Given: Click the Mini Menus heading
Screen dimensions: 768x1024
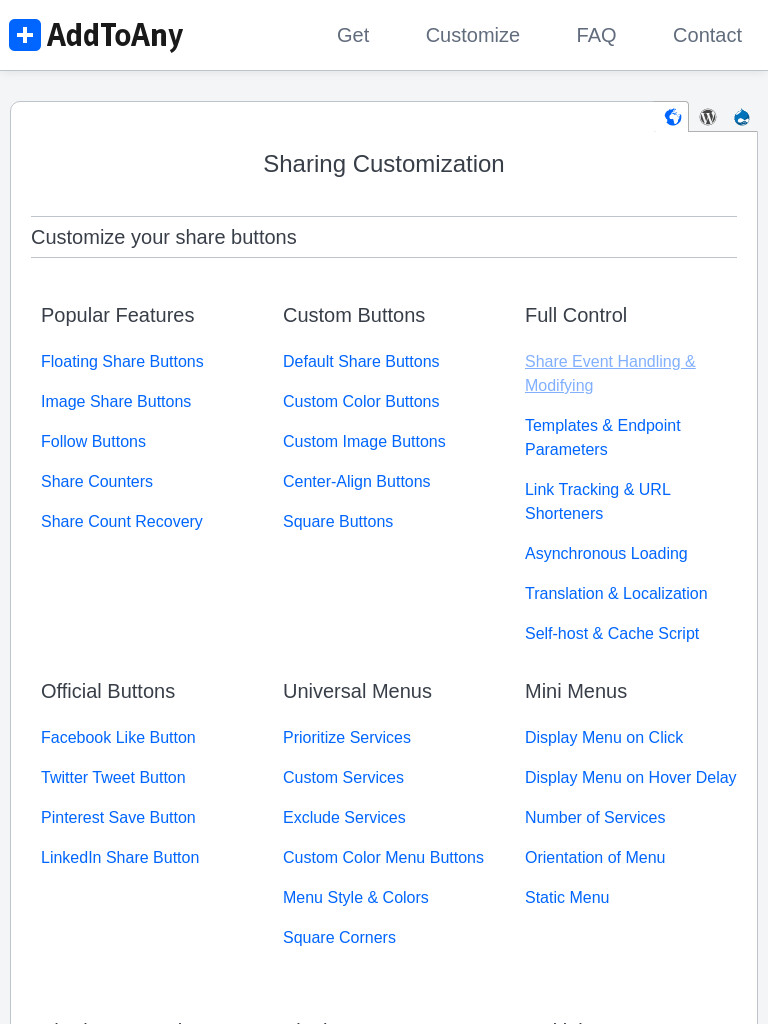Looking at the screenshot, I should coord(576,691).
